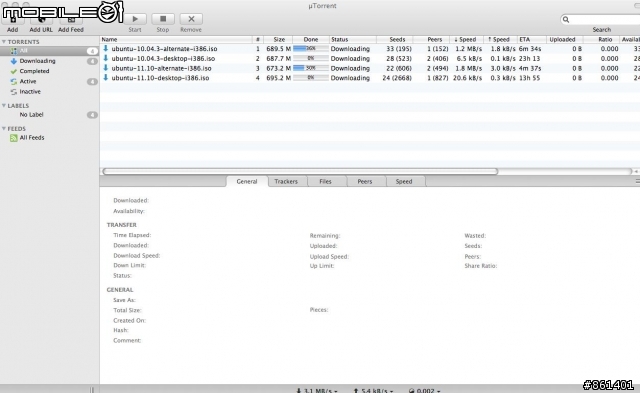The image size is (640, 393).
Task: Click the 20.6 kB/s download speed cell
Action: tap(467, 78)
